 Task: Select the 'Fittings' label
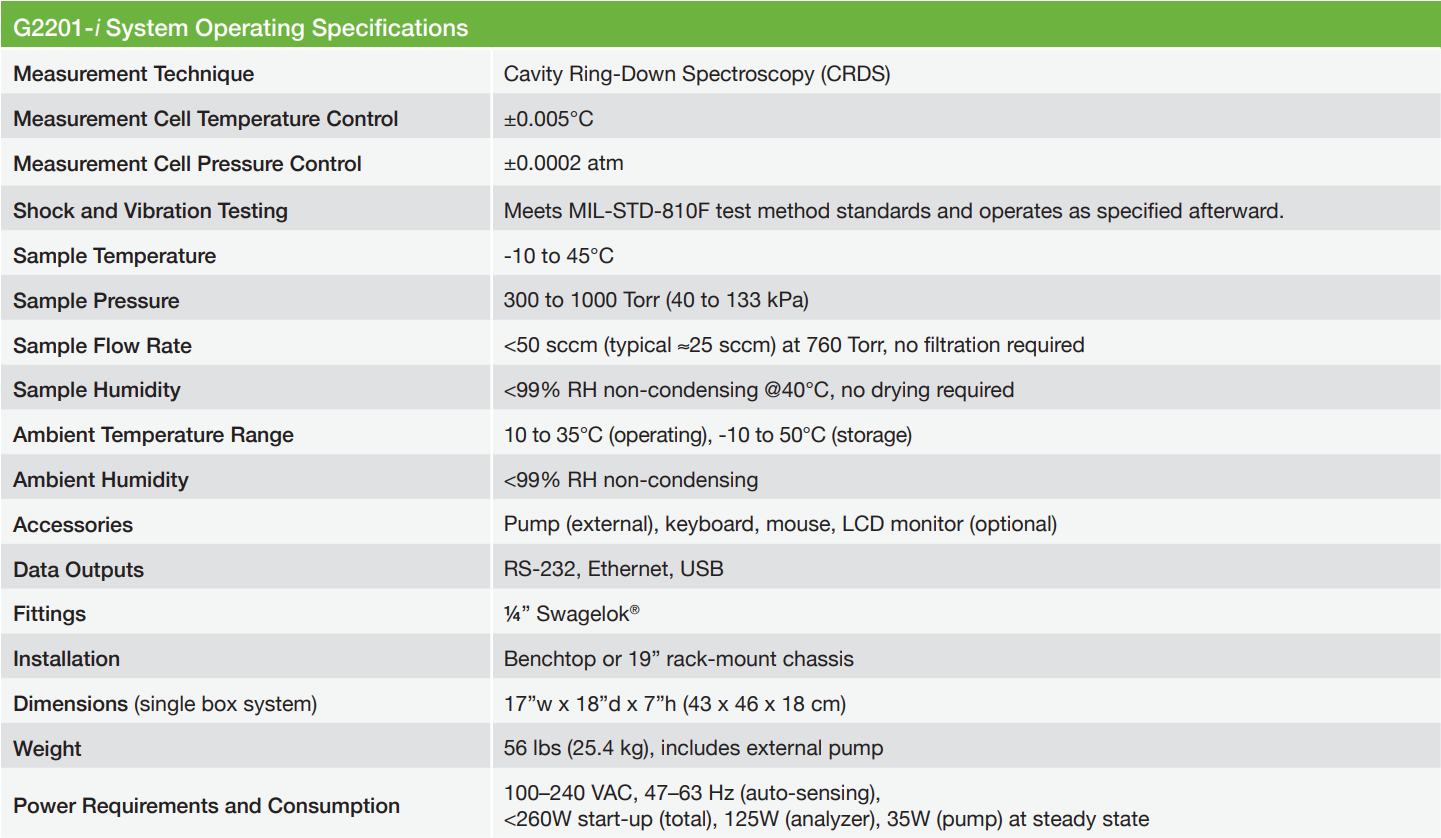(50, 614)
